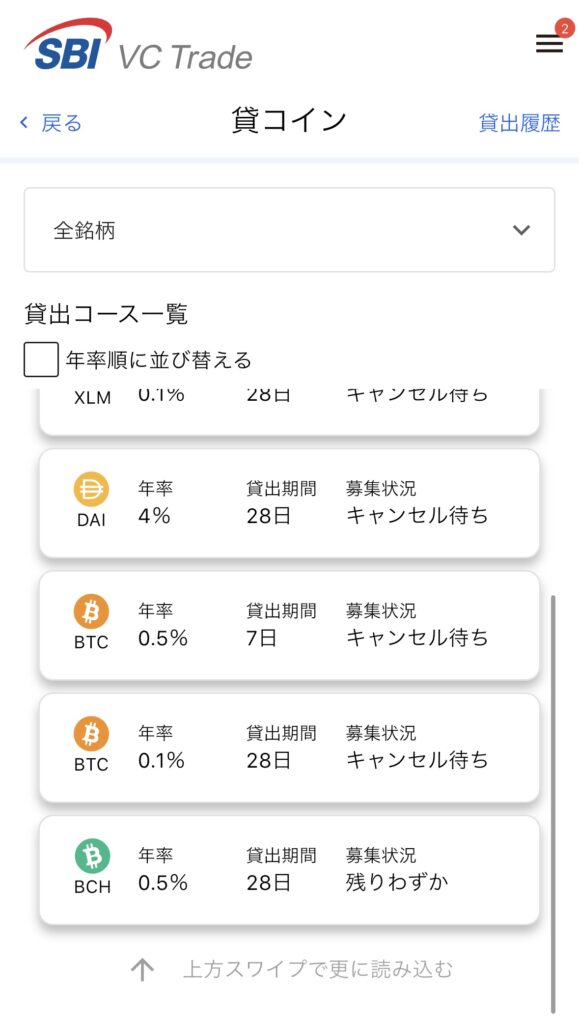The image size is (579, 1024).
Task: Tap the red notification badge showing 2
Action: pyautogui.click(x=563, y=28)
